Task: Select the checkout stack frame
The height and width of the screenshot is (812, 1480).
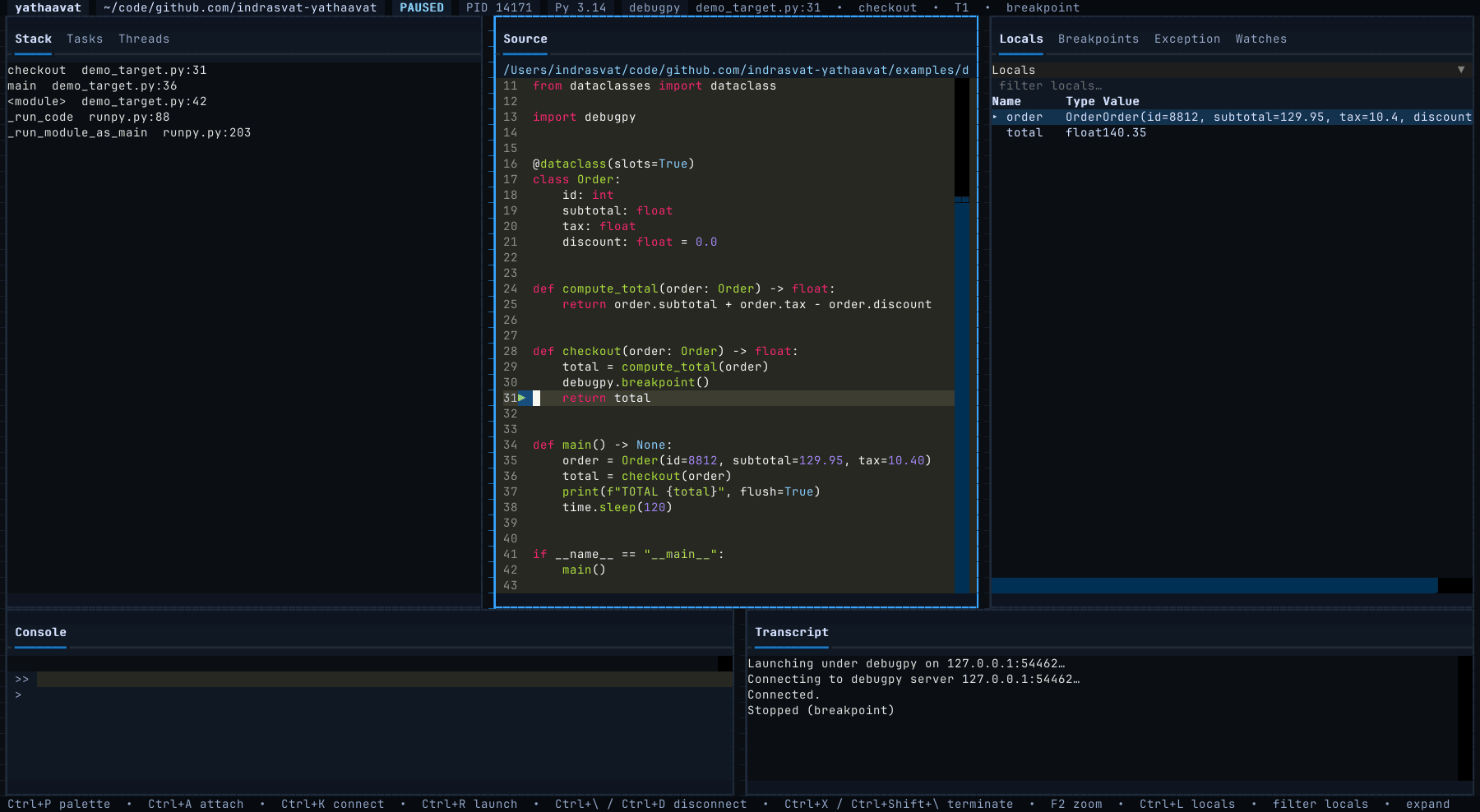Action: (x=244, y=70)
